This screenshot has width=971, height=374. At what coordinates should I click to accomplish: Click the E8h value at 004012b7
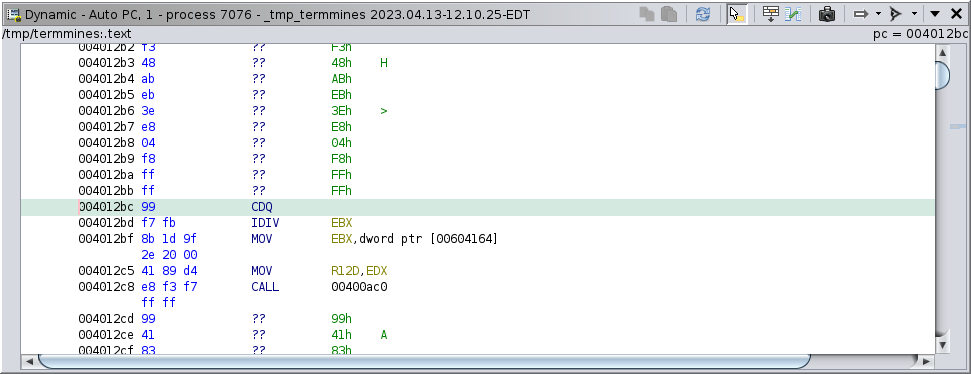tap(341, 127)
